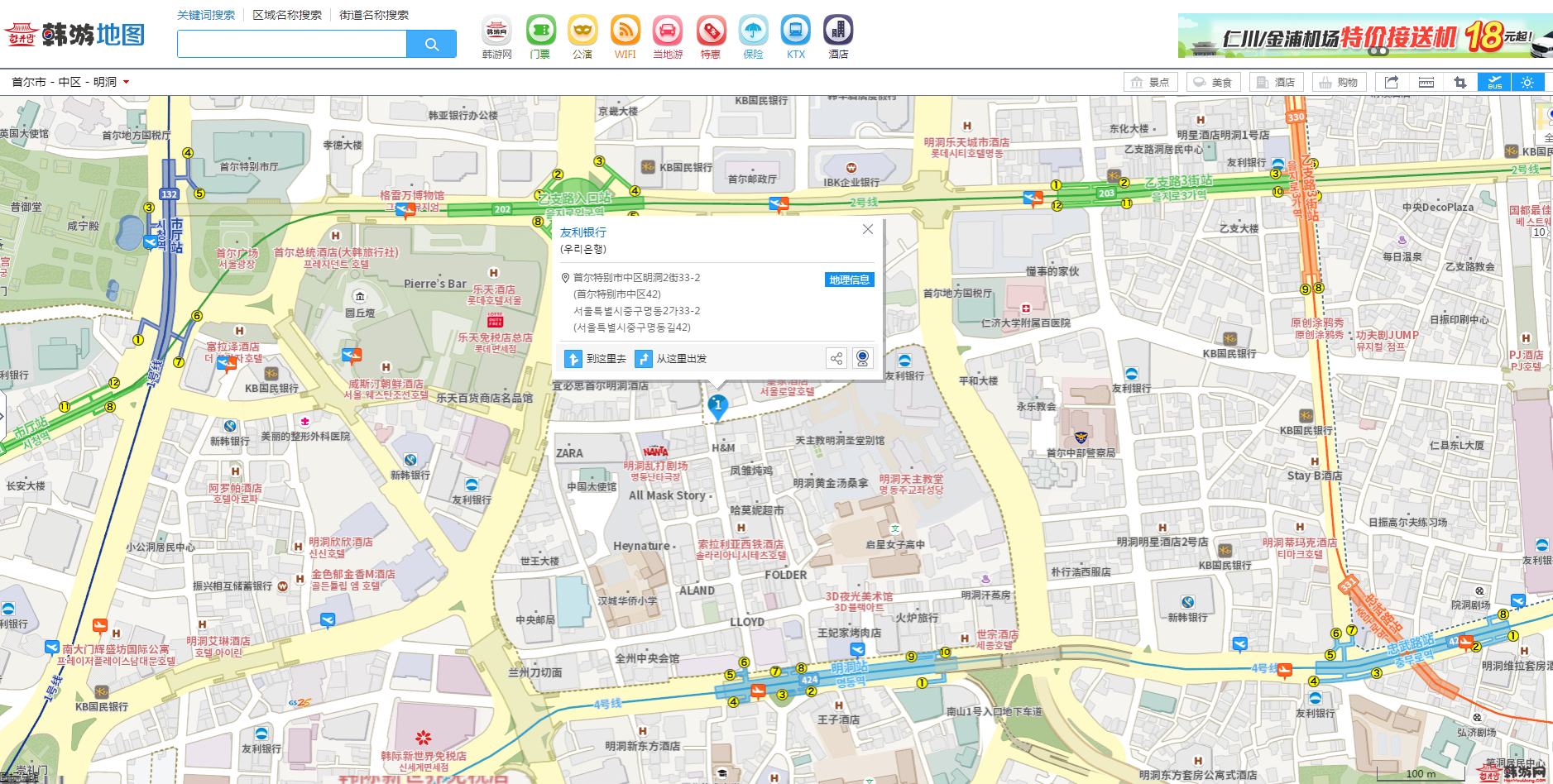Click the 到这里去 navigate-to arrow icon
The height and width of the screenshot is (784, 1553).
pos(573,358)
